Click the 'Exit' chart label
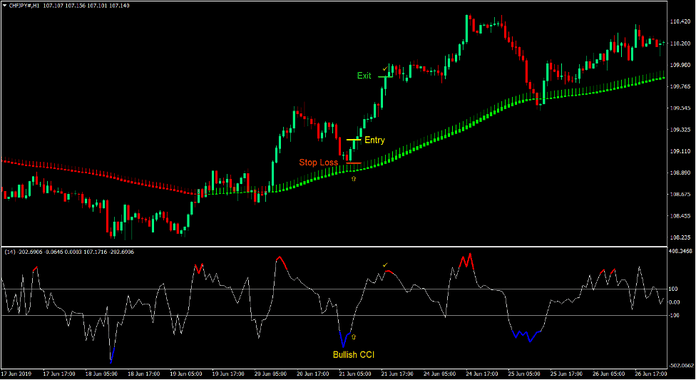The height and width of the screenshot is (380, 696). pyautogui.click(x=364, y=76)
